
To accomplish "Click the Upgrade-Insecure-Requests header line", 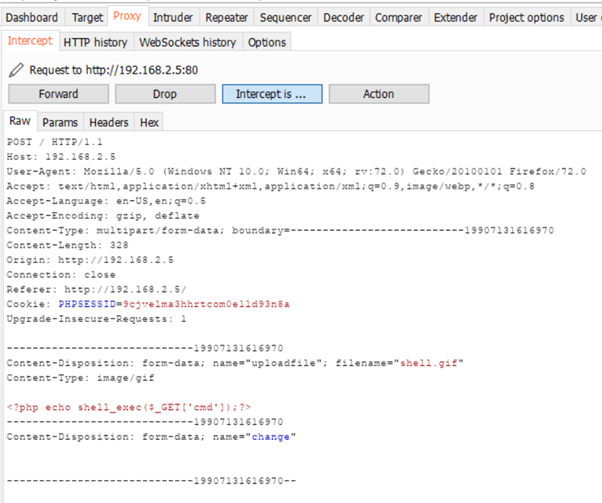I will (96, 319).
